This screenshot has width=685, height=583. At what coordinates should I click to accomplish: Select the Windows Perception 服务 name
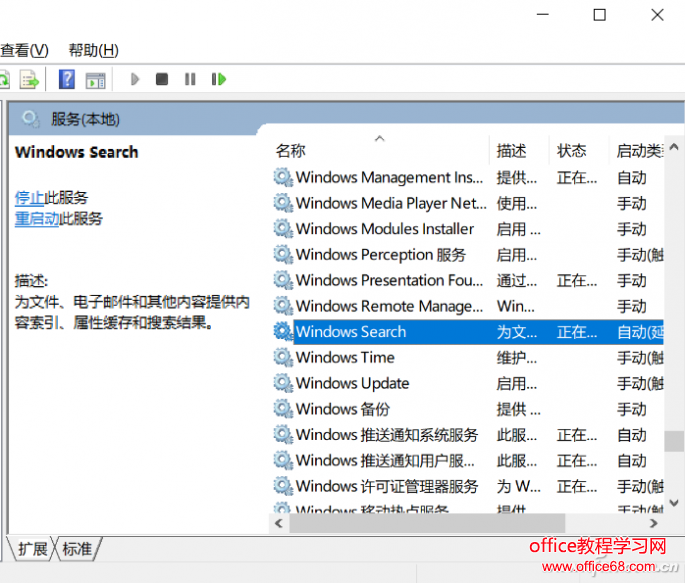coord(381,255)
